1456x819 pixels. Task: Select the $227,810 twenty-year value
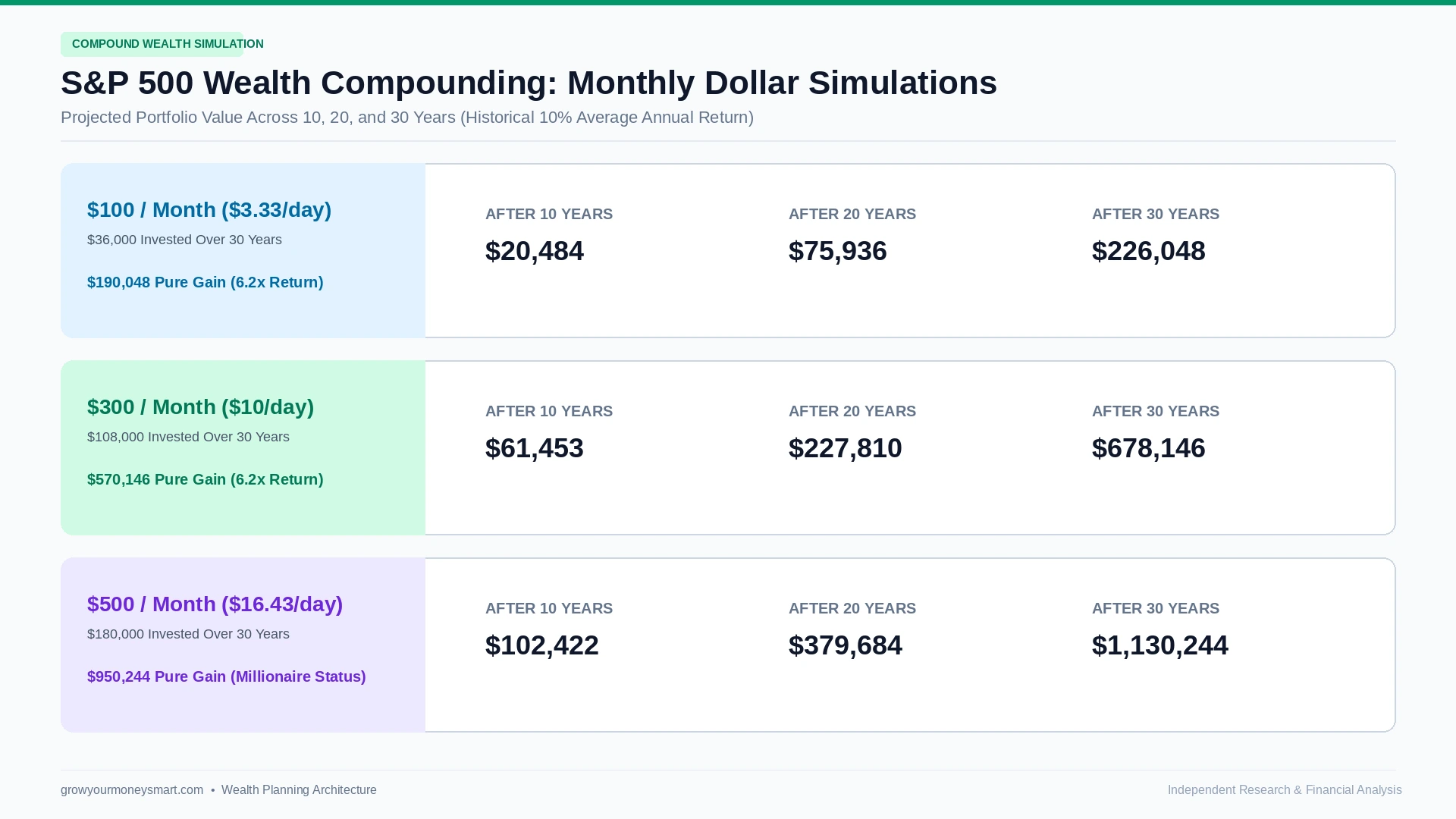846,448
